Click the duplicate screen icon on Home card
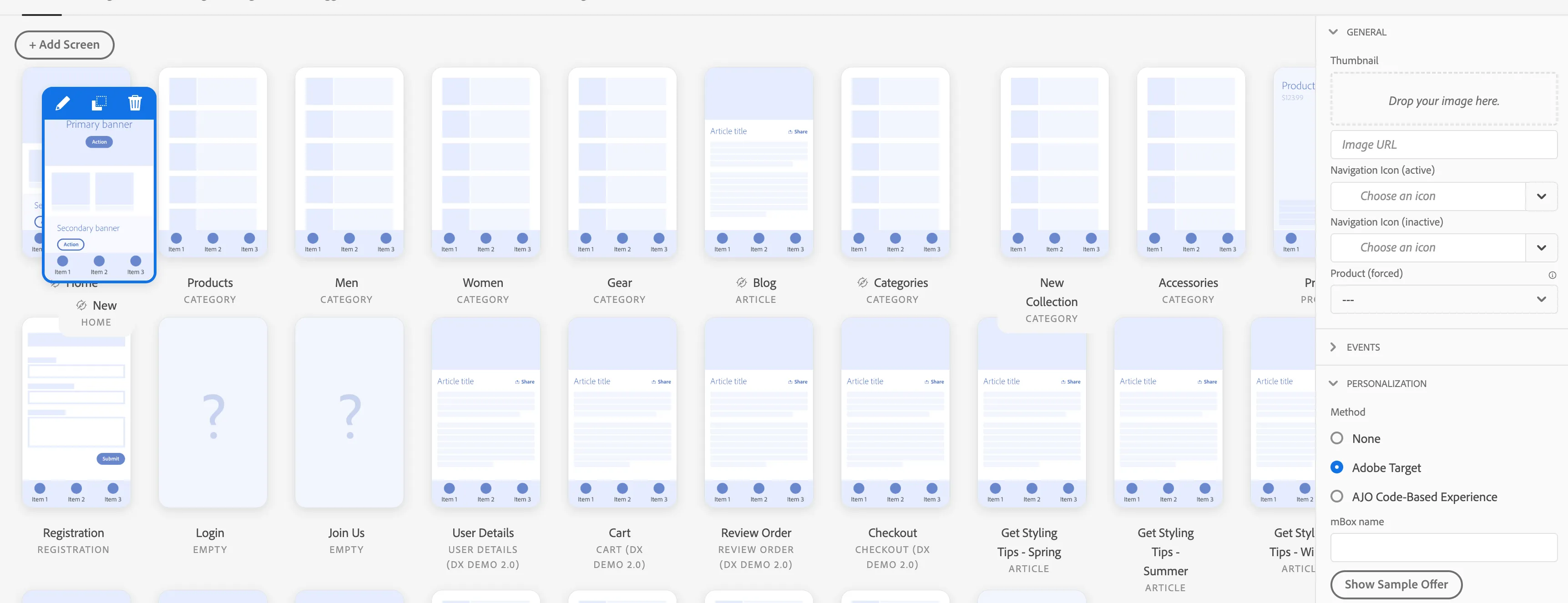The height and width of the screenshot is (603, 1568). coord(99,103)
